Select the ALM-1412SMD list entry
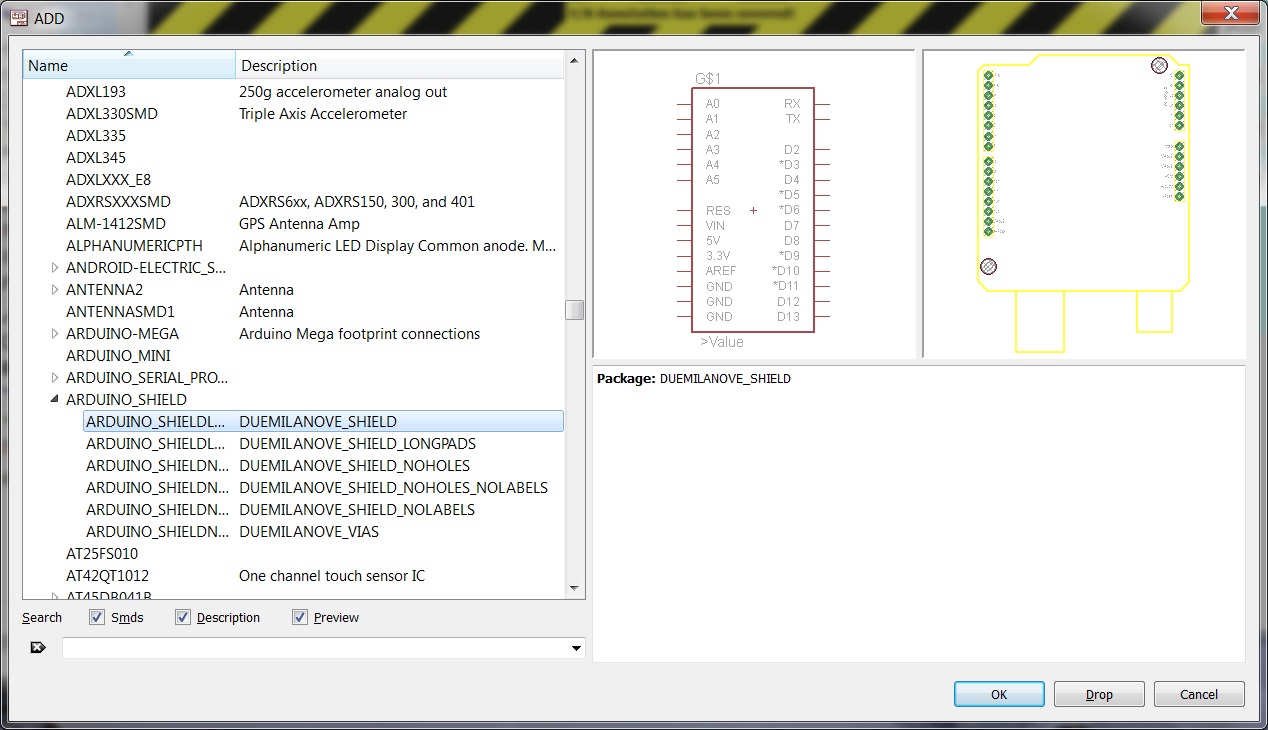1268x730 pixels. pyautogui.click(x=116, y=224)
